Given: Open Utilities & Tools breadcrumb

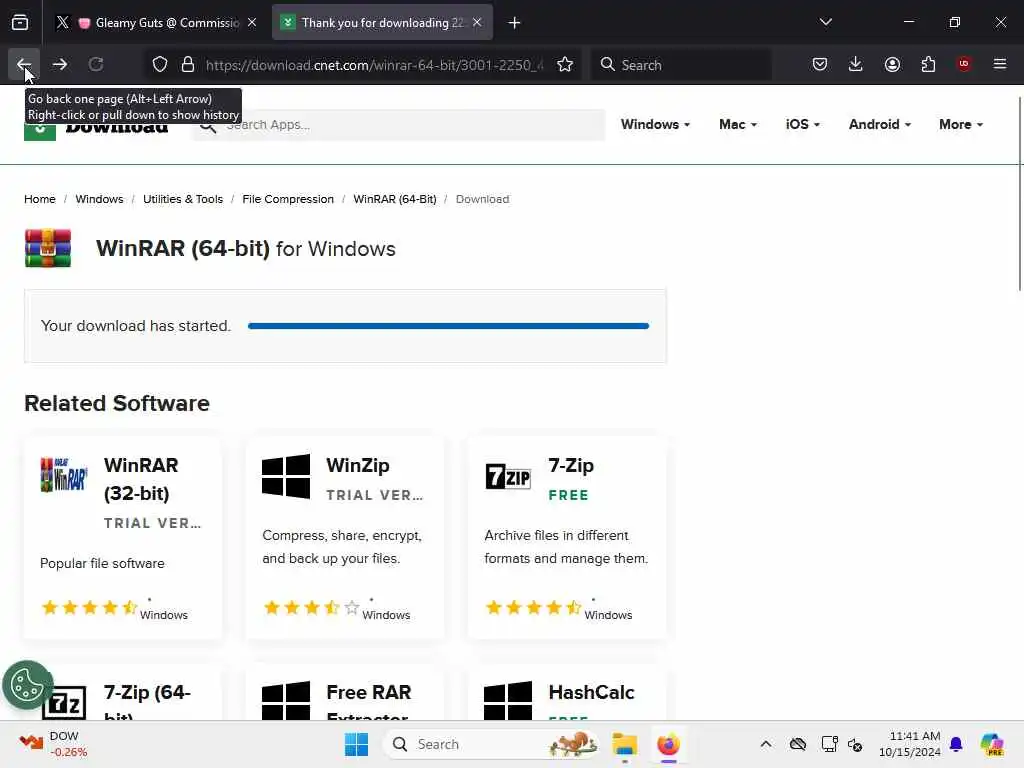Looking at the screenshot, I should (x=183, y=199).
